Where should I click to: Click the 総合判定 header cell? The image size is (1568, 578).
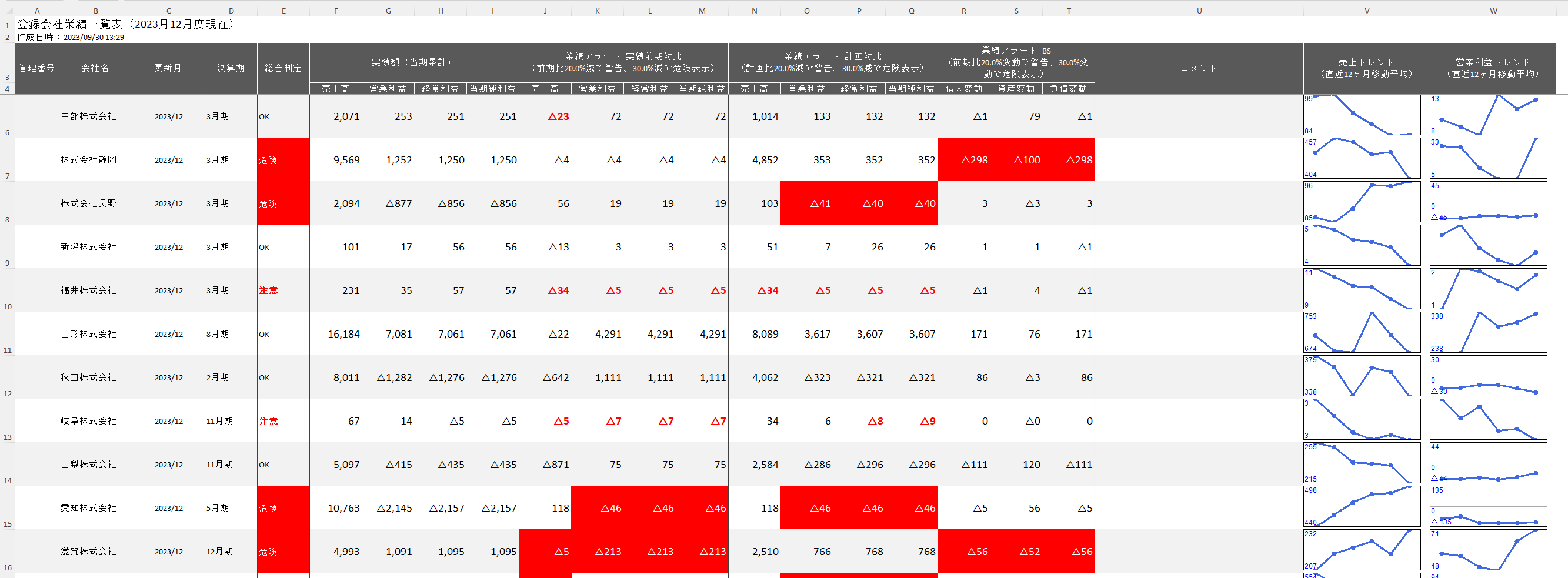click(283, 68)
